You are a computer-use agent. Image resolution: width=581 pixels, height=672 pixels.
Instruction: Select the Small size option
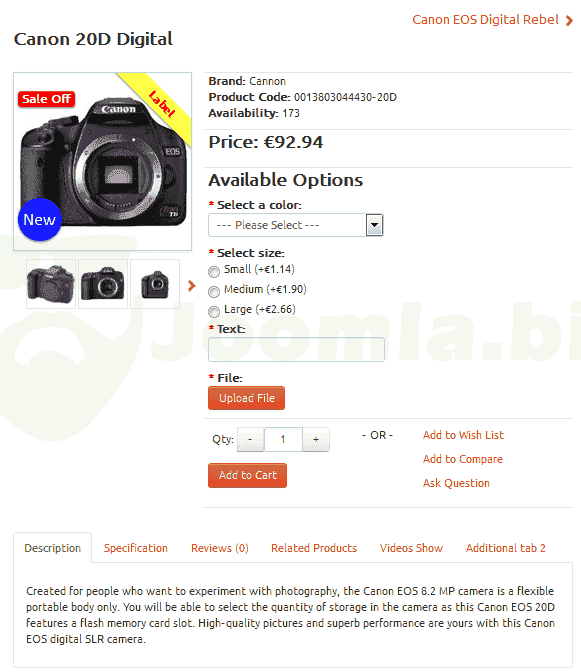point(214,272)
